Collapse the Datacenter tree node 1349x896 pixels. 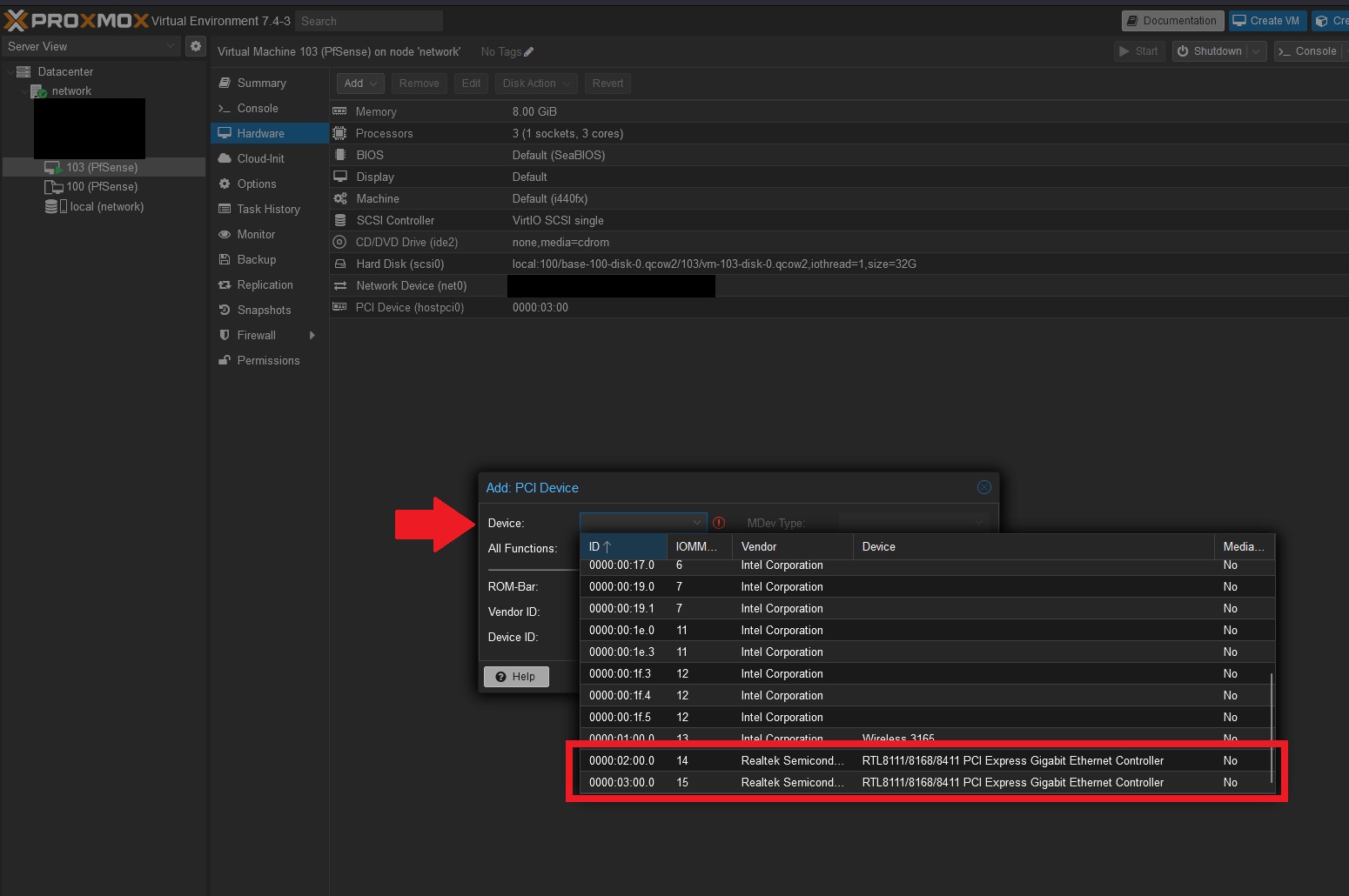point(10,71)
